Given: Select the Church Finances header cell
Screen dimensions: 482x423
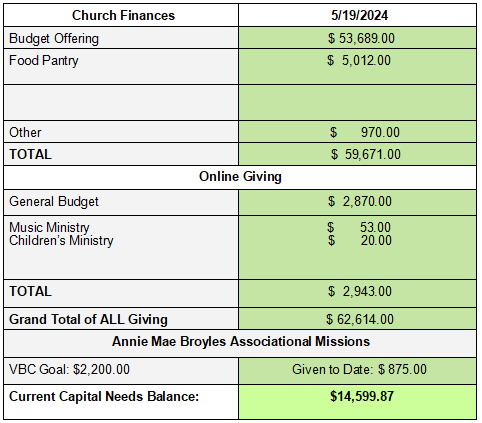Looking at the screenshot, I should click(121, 15).
